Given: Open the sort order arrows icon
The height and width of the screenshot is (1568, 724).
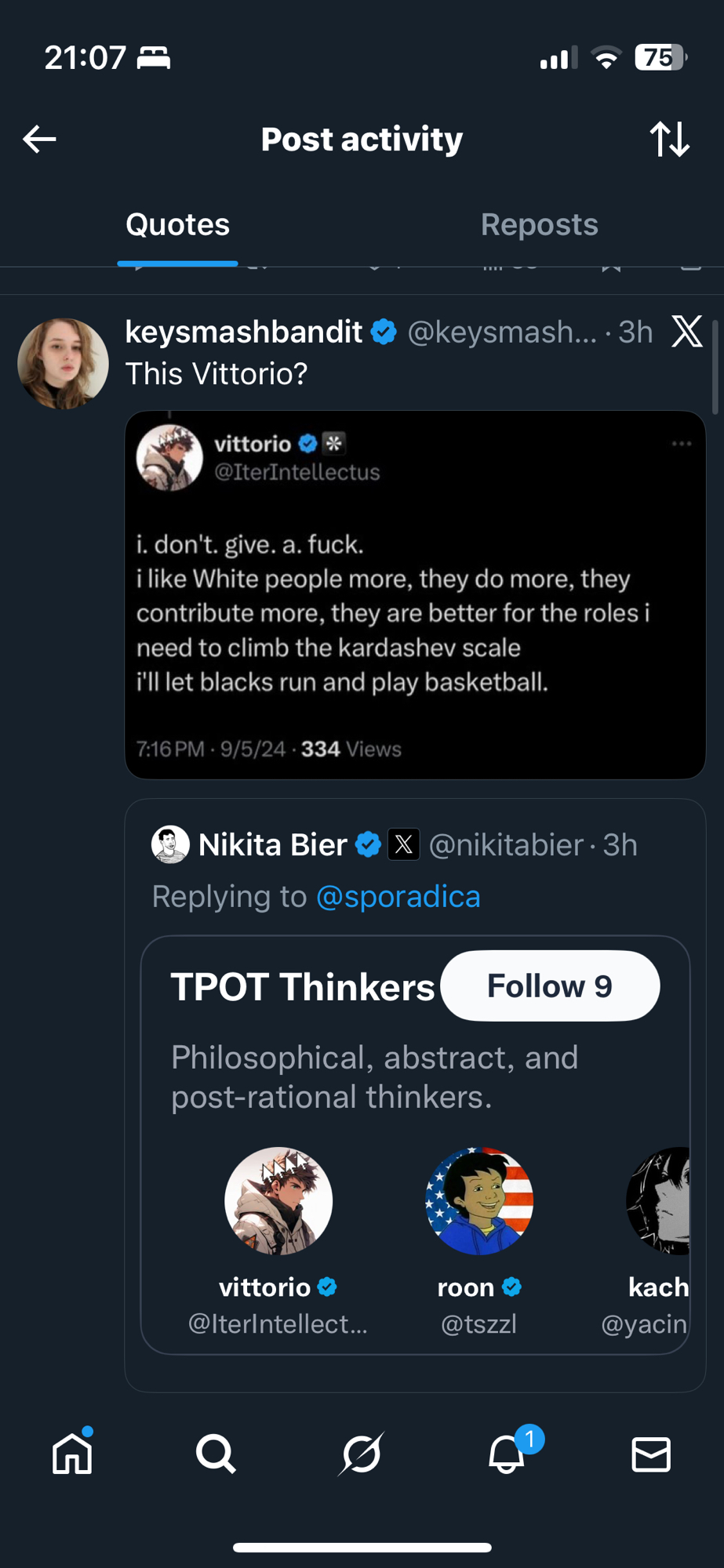Looking at the screenshot, I should 670,140.
